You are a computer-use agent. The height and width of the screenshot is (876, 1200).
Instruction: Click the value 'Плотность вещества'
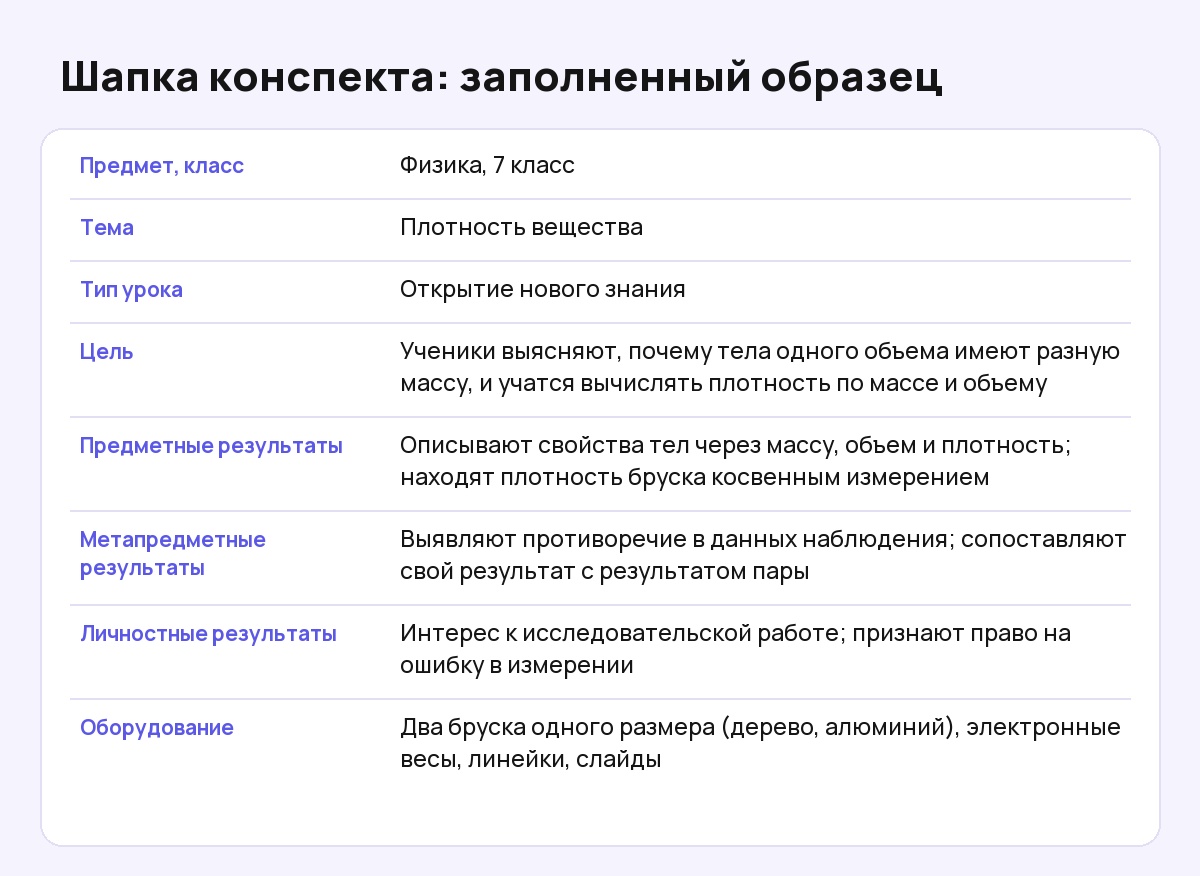(521, 228)
